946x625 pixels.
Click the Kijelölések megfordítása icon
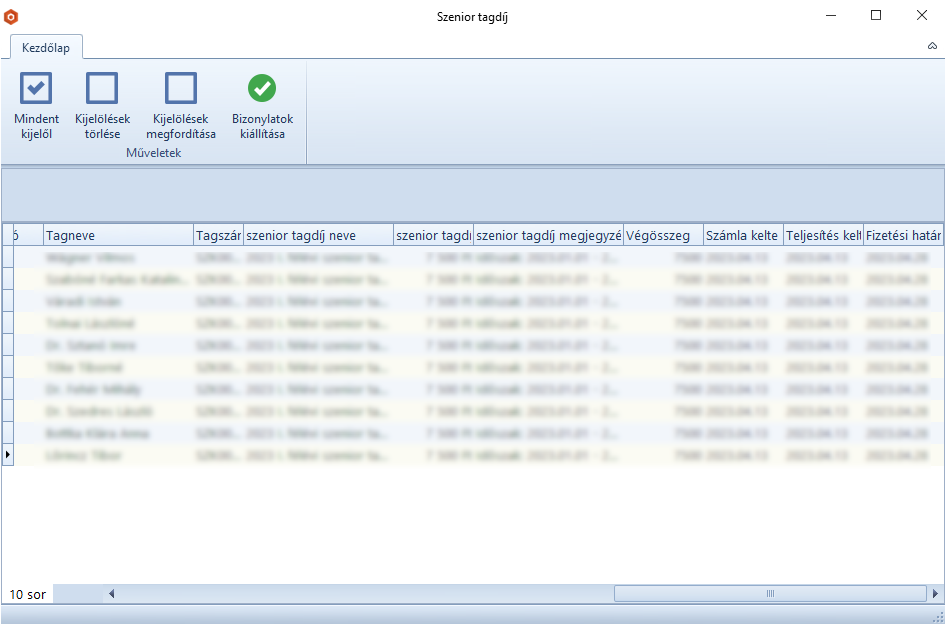tap(181, 88)
